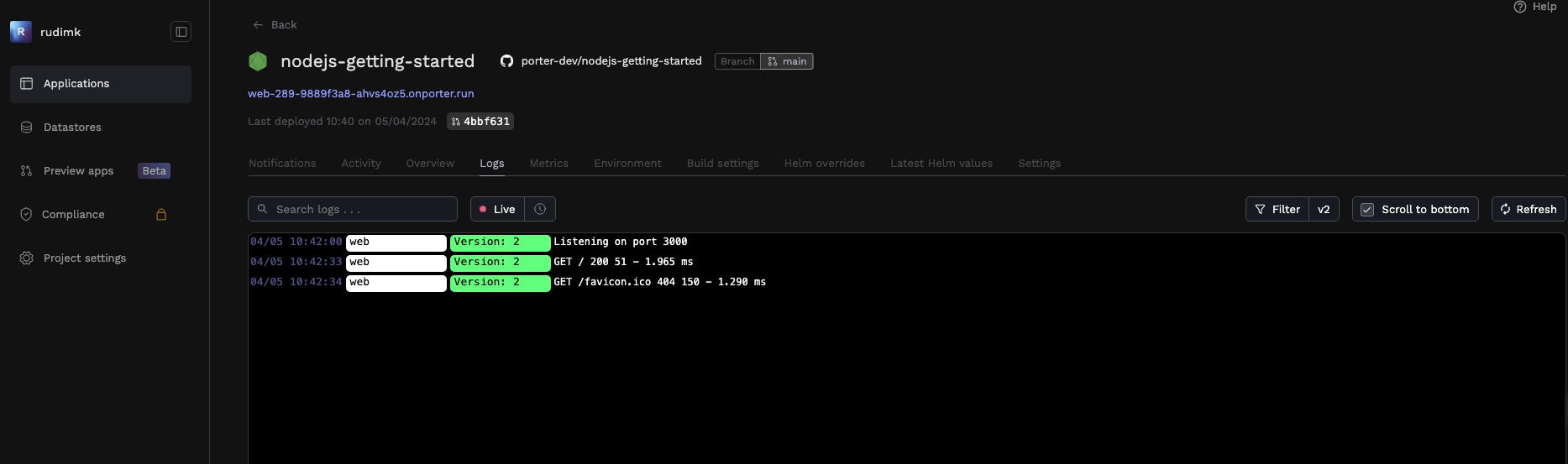This screenshot has width=1568, height=464.
Task: Click the Compliance lock icon
Action: click(161, 215)
